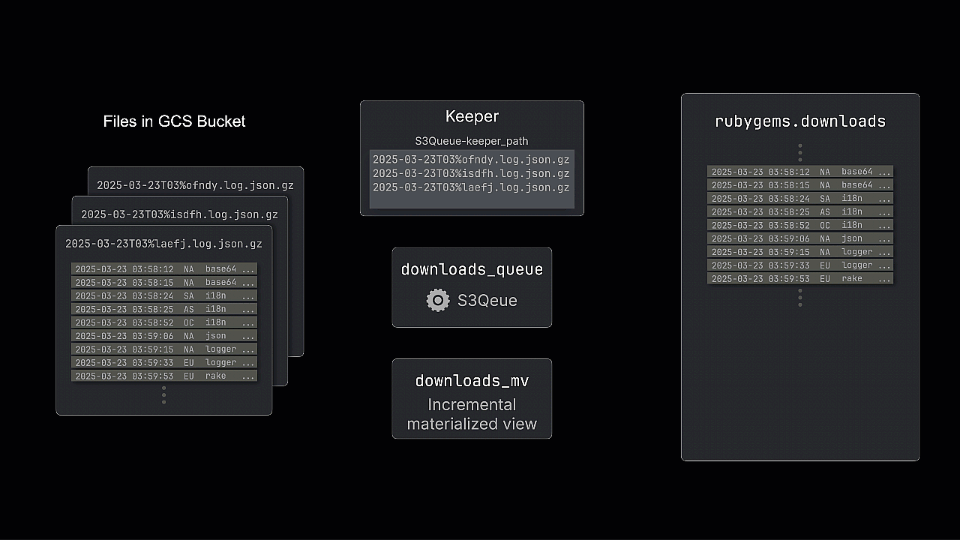The width and height of the screenshot is (960, 540).
Task: Select the 03:59:15 NA logger row in rubygems.downloads
Action: tap(800, 252)
